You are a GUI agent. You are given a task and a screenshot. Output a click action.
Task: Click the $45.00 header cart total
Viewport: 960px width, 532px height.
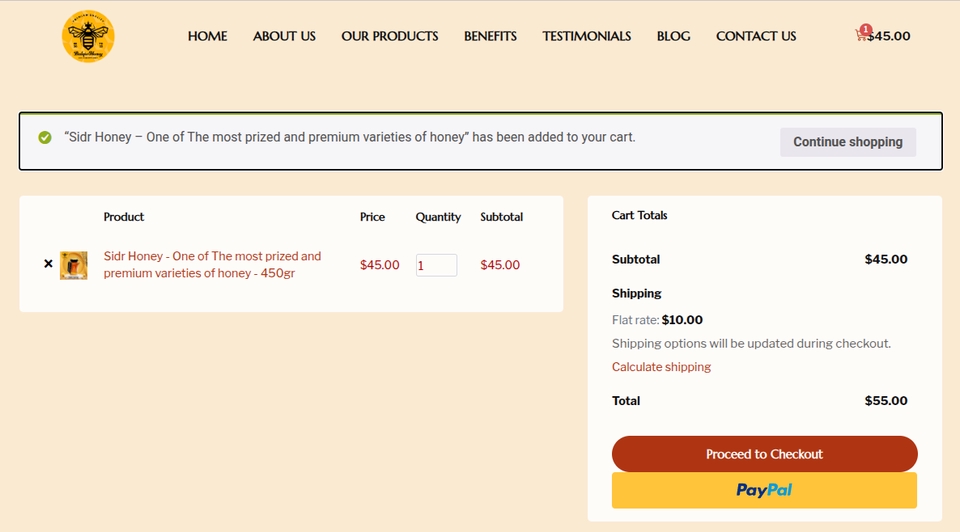point(889,36)
